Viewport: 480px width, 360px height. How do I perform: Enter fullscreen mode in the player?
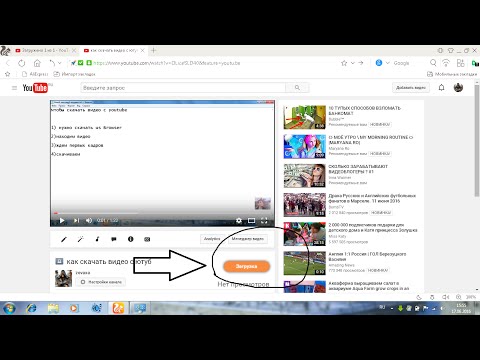(264, 220)
